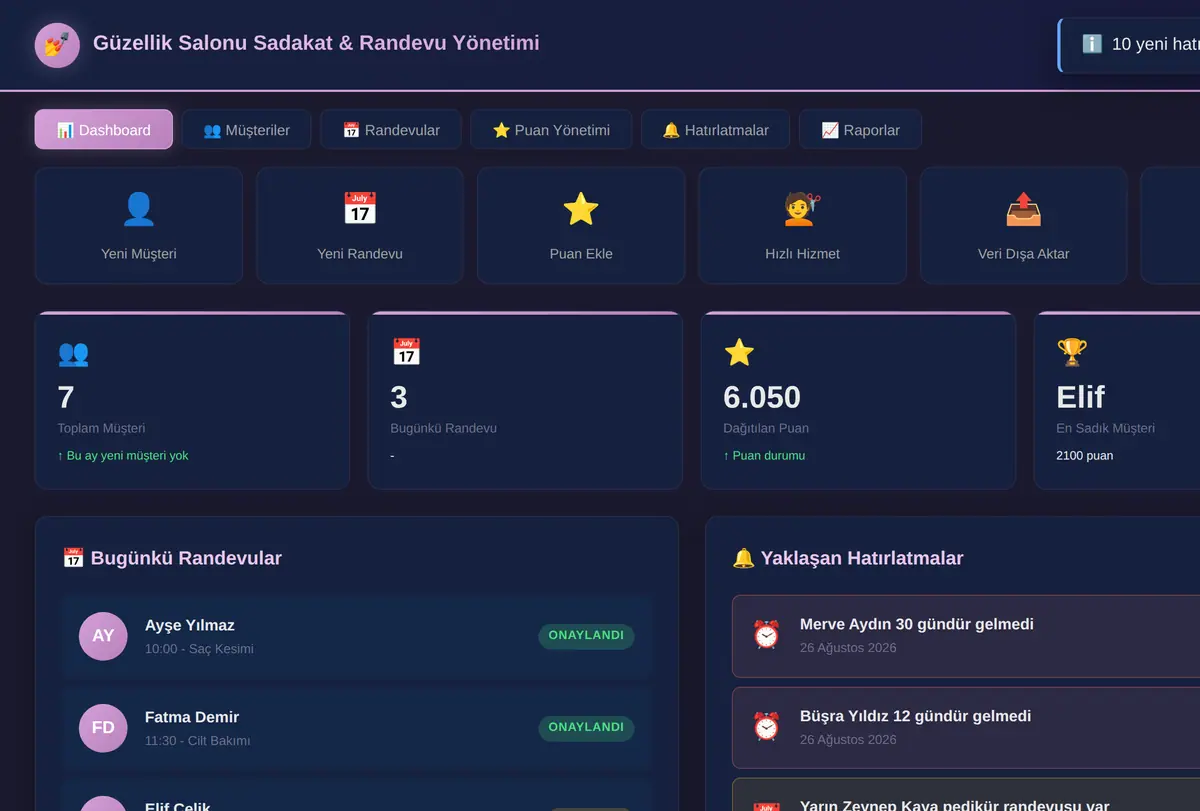The width and height of the screenshot is (1200, 811).
Task: Click the FD avatar for Fatma Demir
Action: 103,728
